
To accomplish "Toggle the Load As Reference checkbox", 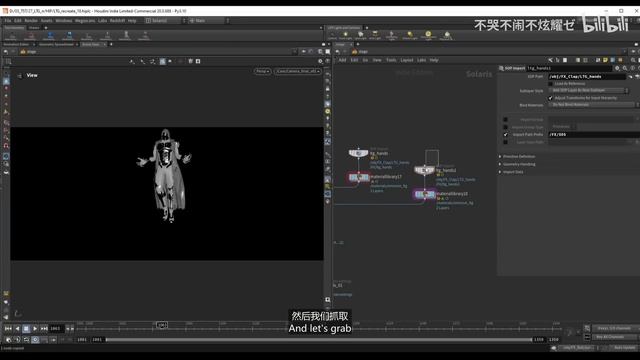I will pos(551,84).
